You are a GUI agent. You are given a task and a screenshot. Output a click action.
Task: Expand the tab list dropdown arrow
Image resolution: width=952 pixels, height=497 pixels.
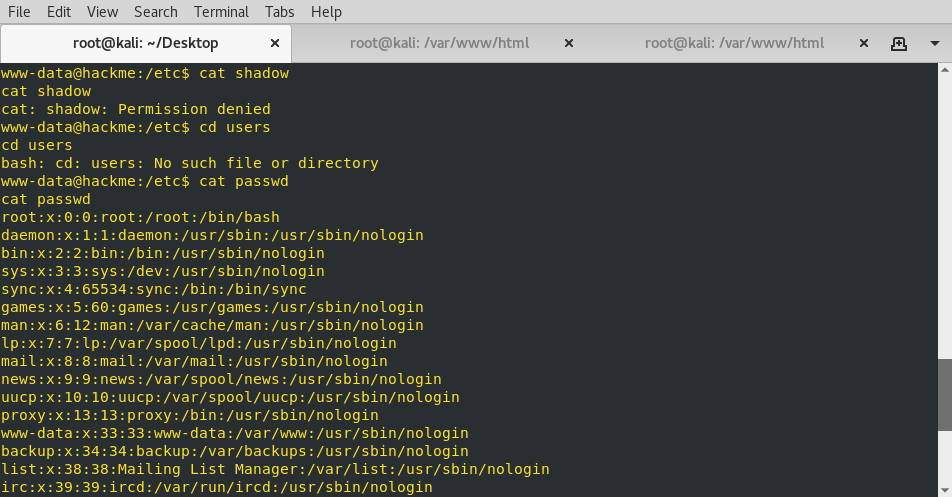coord(934,44)
